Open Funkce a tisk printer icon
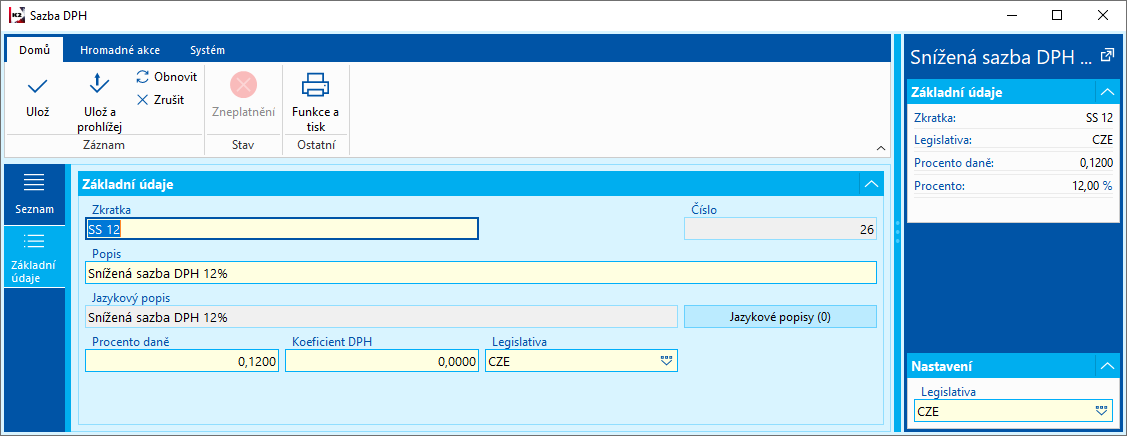The height and width of the screenshot is (436, 1127). pyautogui.click(x=315, y=85)
